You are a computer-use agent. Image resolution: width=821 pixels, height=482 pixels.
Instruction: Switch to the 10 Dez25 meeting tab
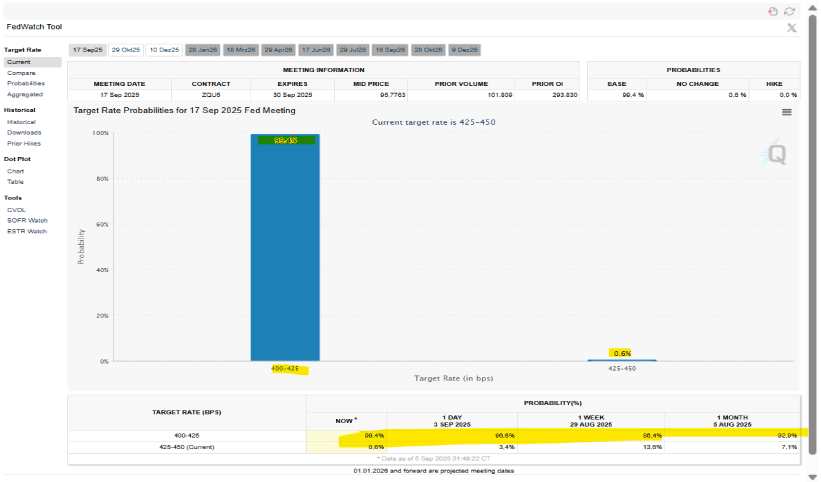coord(164,49)
